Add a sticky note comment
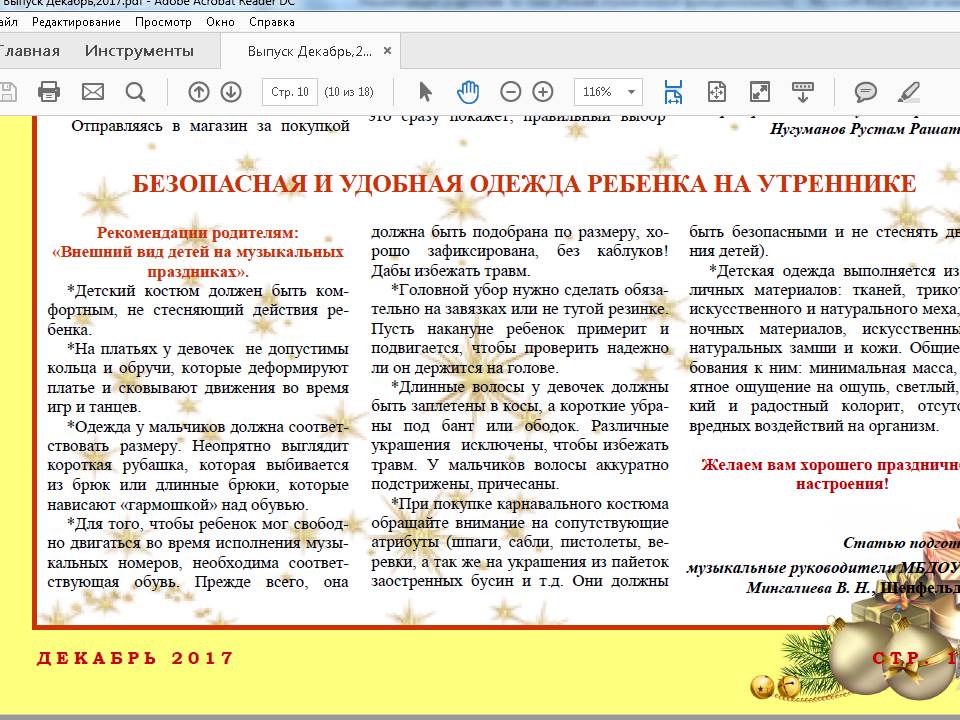 click(866, 92)
